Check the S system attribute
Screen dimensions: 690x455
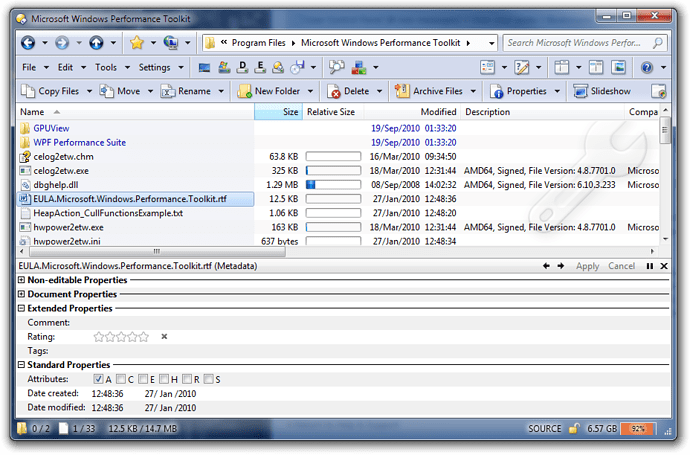click(x=209, y=379)
